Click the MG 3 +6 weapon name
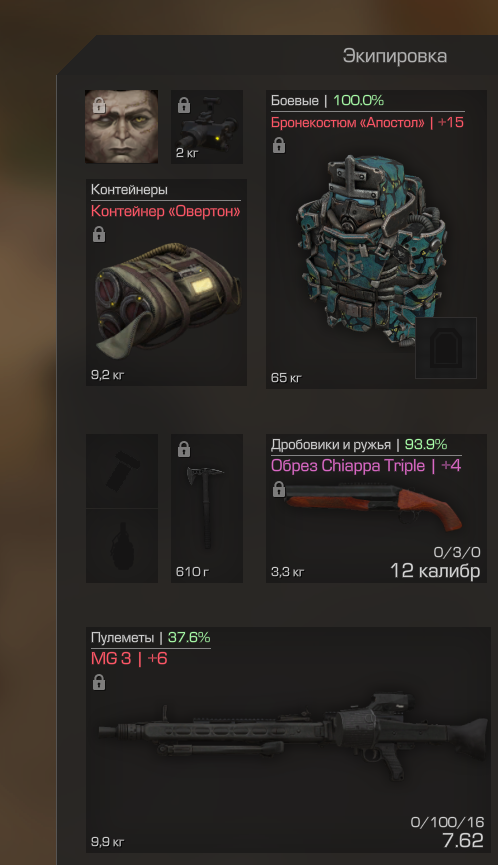Image resolution: width=498 pixels, height=865 pixels. pyautogui.click(x=129, y=658)
